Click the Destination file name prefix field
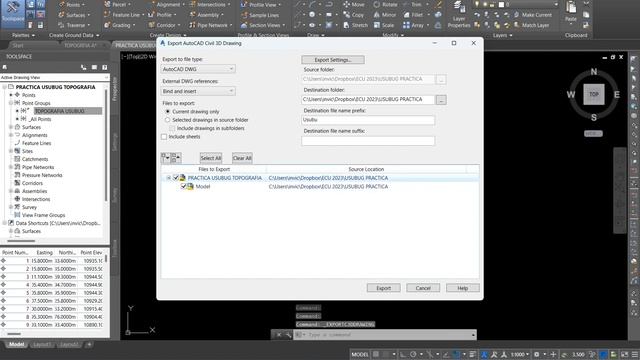 point(368,120)
